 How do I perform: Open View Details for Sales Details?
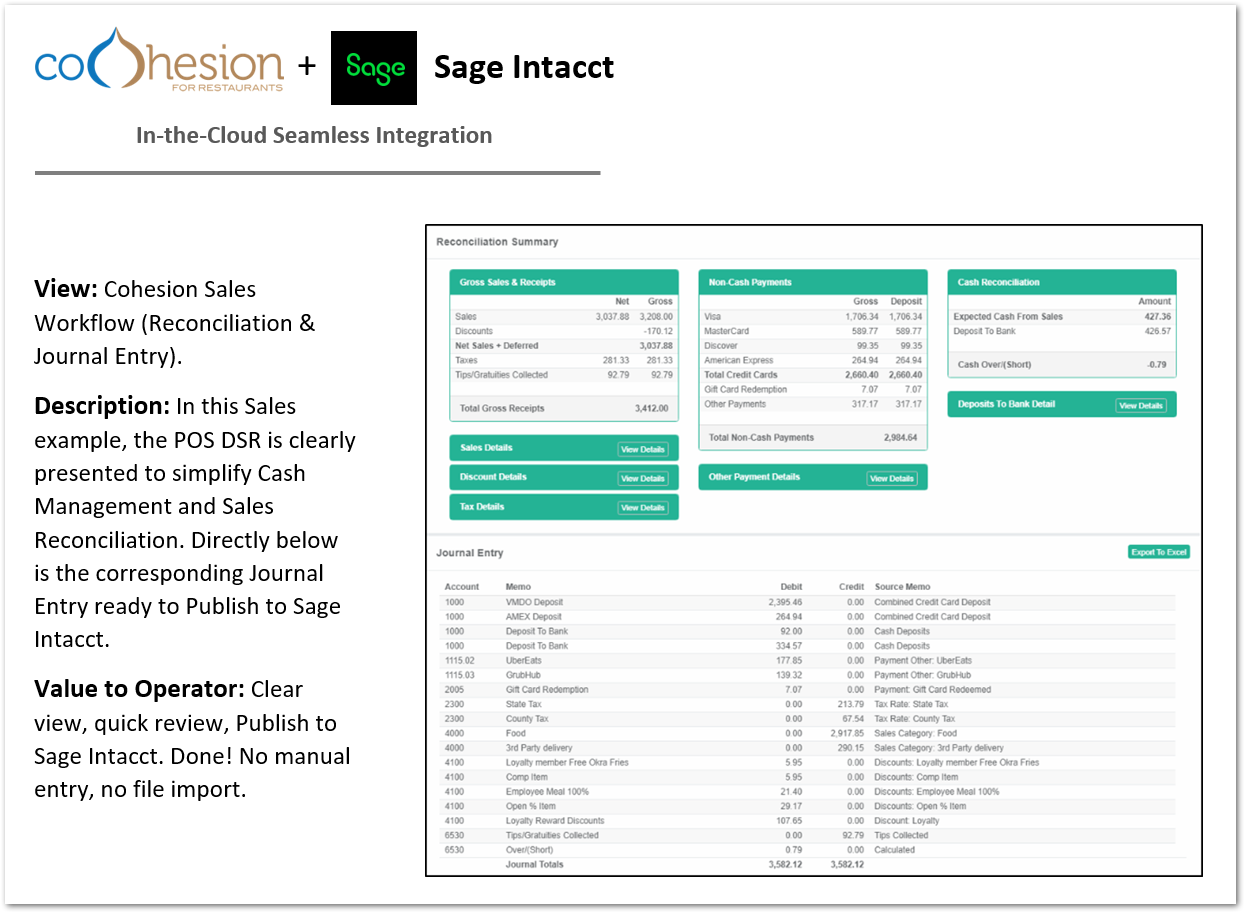642,449
